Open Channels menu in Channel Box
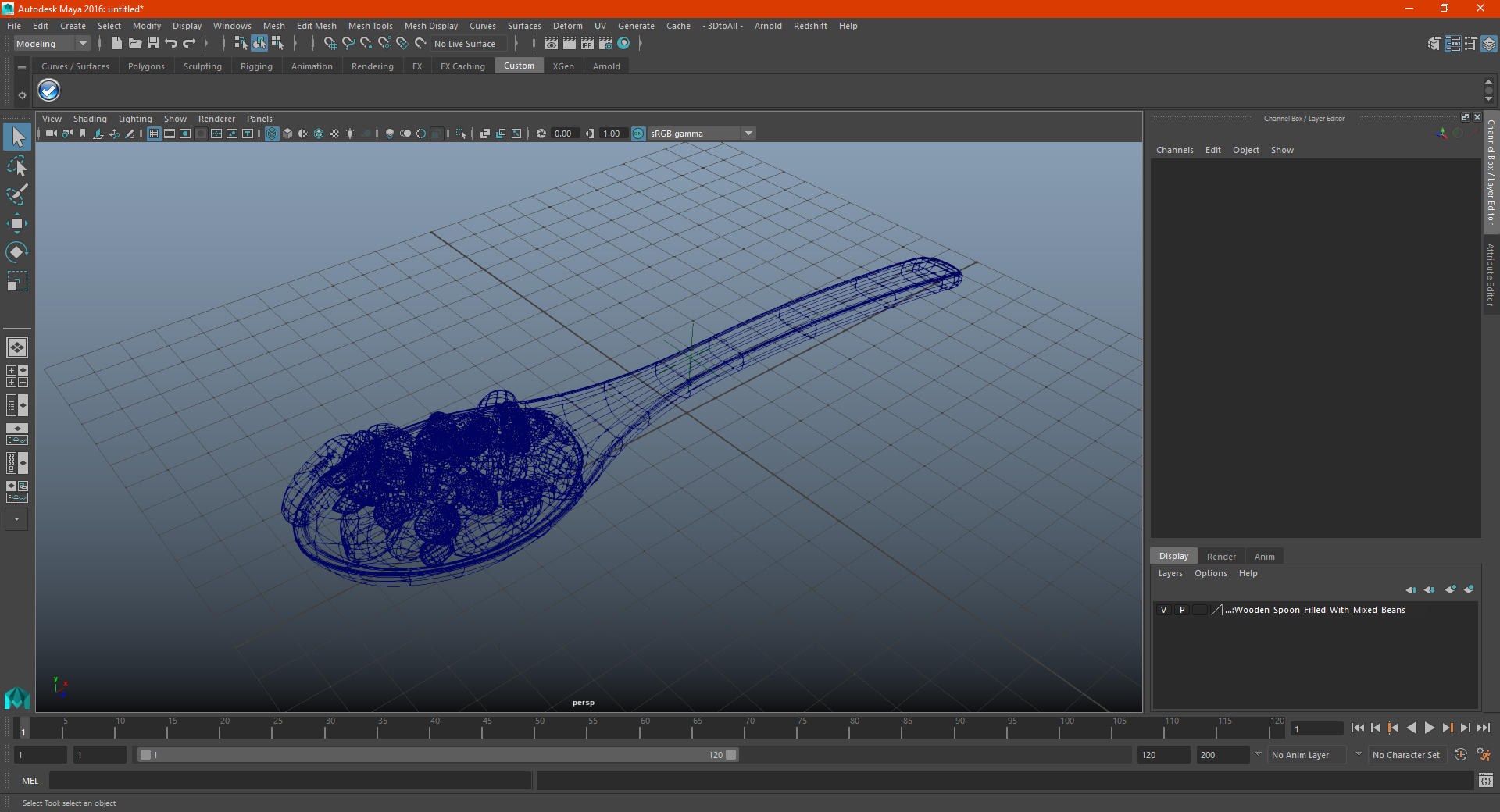1500x812 pixels. pos(1174,150)
